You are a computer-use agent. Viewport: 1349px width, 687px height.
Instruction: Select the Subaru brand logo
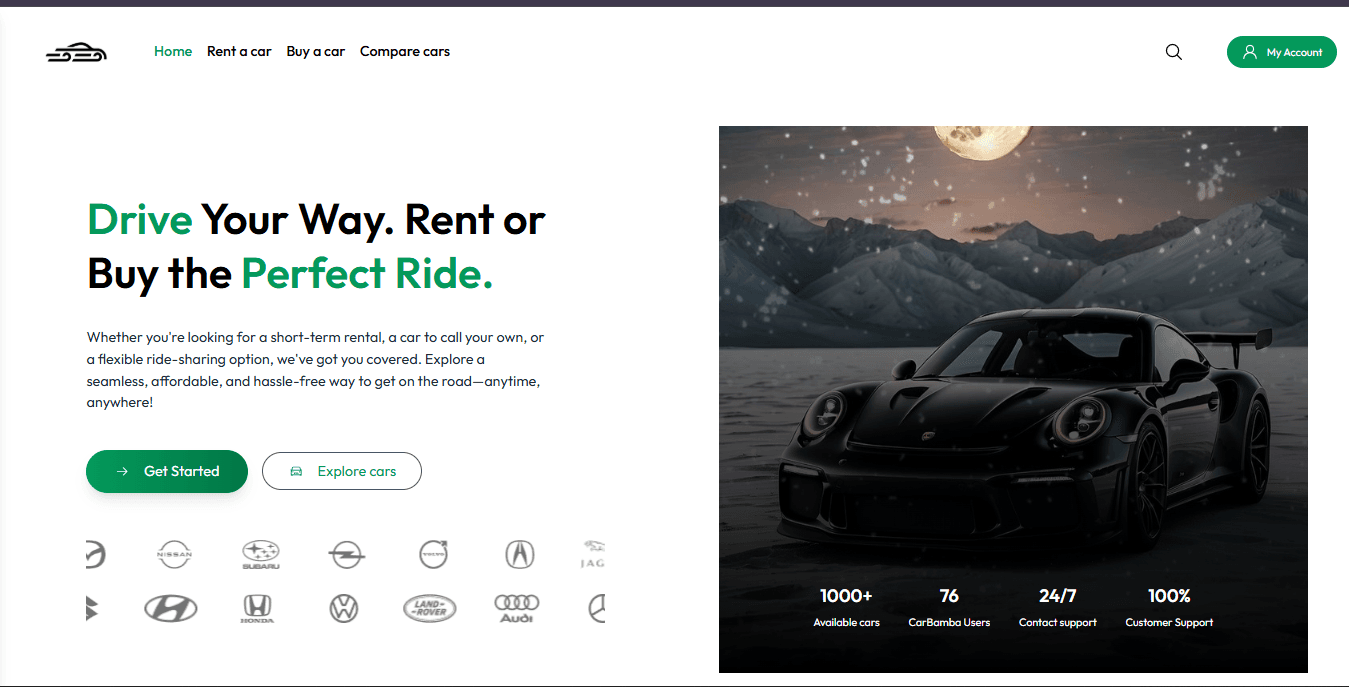pyautogui.click(x=261, y=555)
